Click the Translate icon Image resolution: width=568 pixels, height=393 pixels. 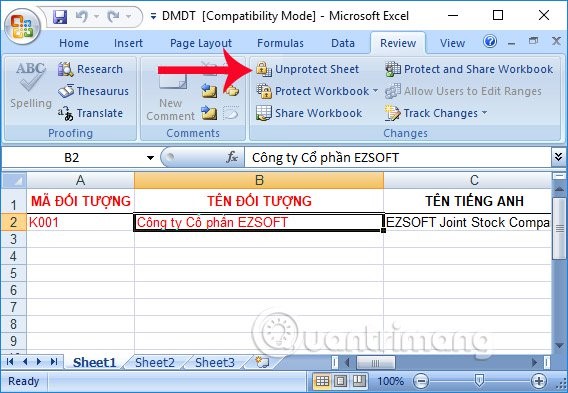pos(66,113)
